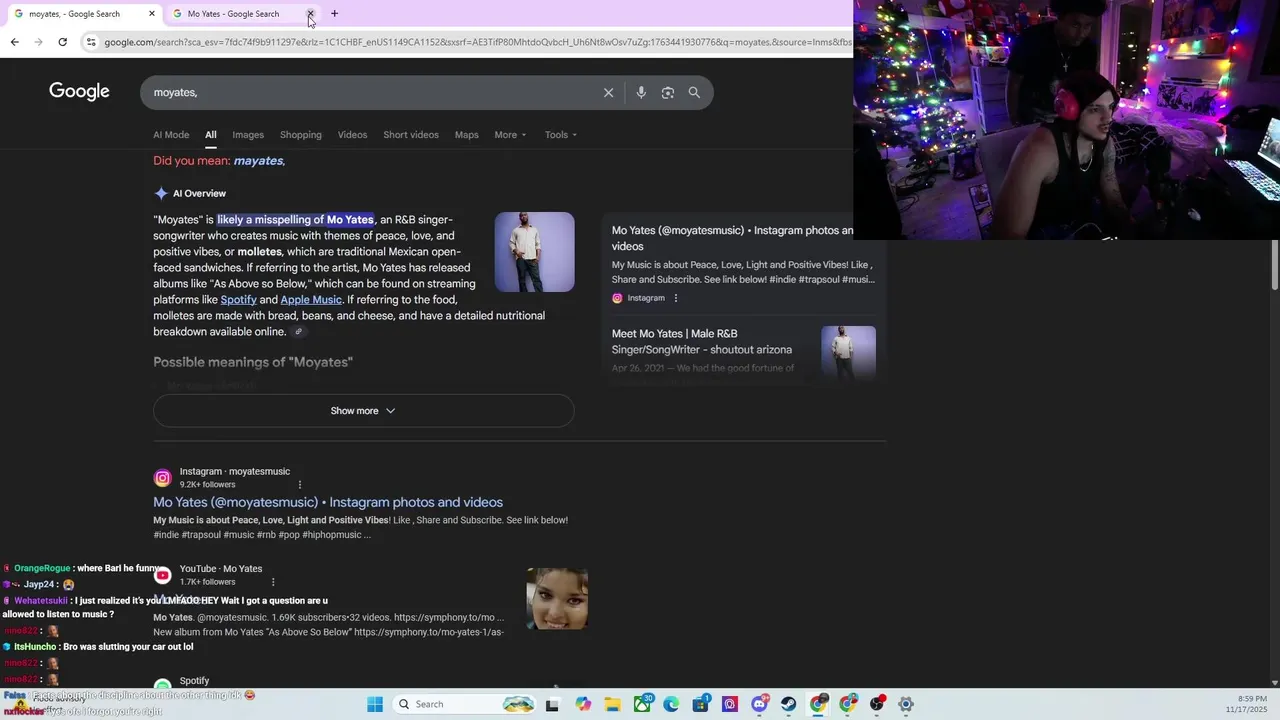This screenshot has height=720, width=1280.
Task: Go to Google home via logo
Action: click(79, 92)
